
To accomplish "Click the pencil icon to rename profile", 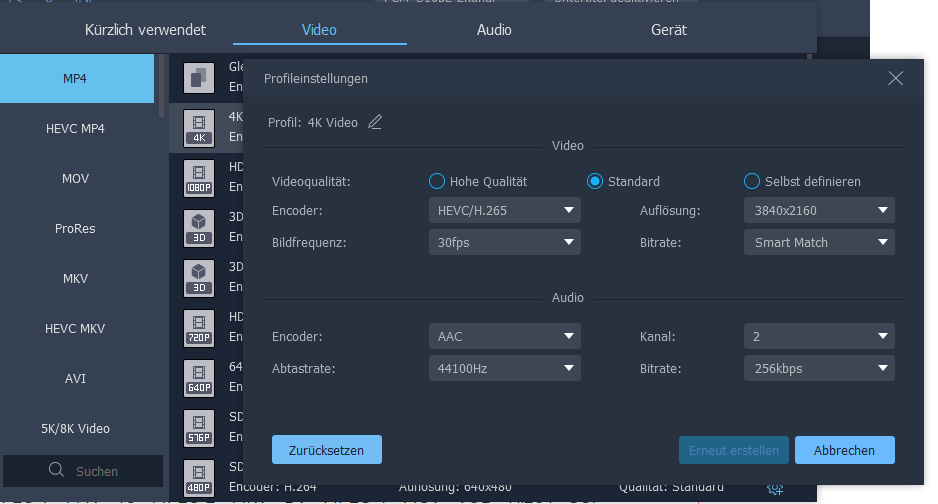I will 375,122.
